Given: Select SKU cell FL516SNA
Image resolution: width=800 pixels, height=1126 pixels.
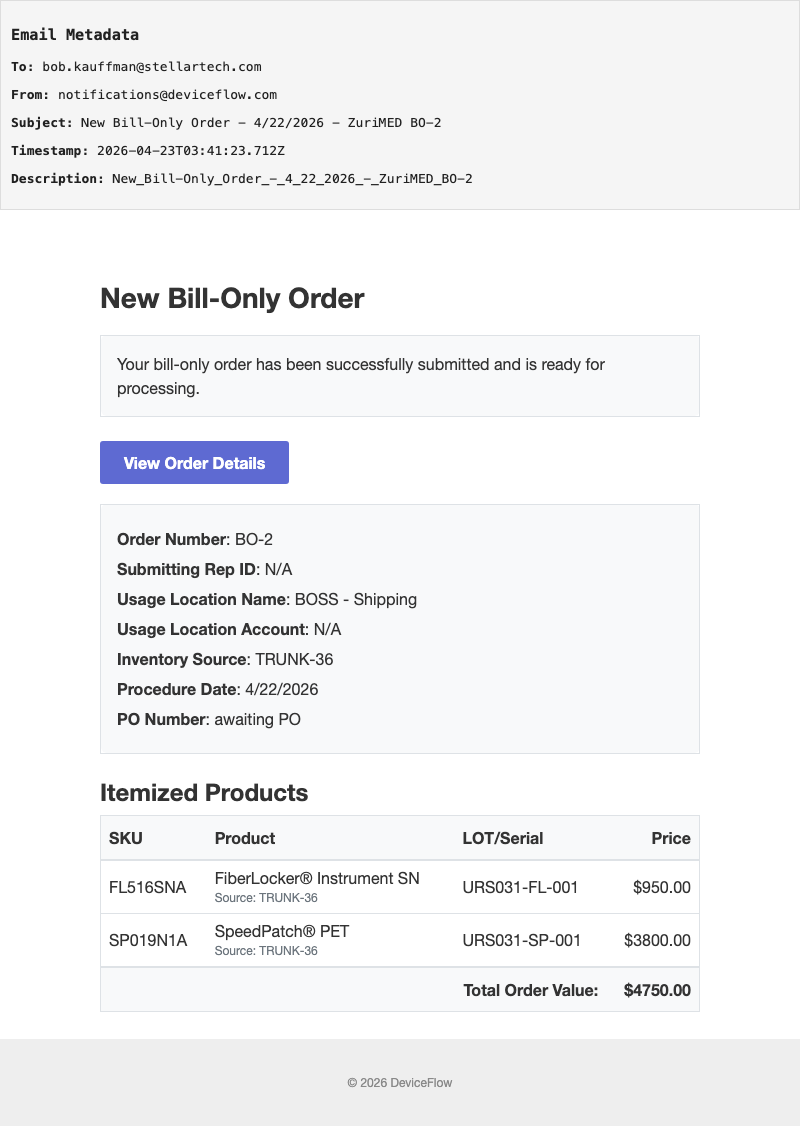Looking at the screenshot, I should tap(147, 888).
